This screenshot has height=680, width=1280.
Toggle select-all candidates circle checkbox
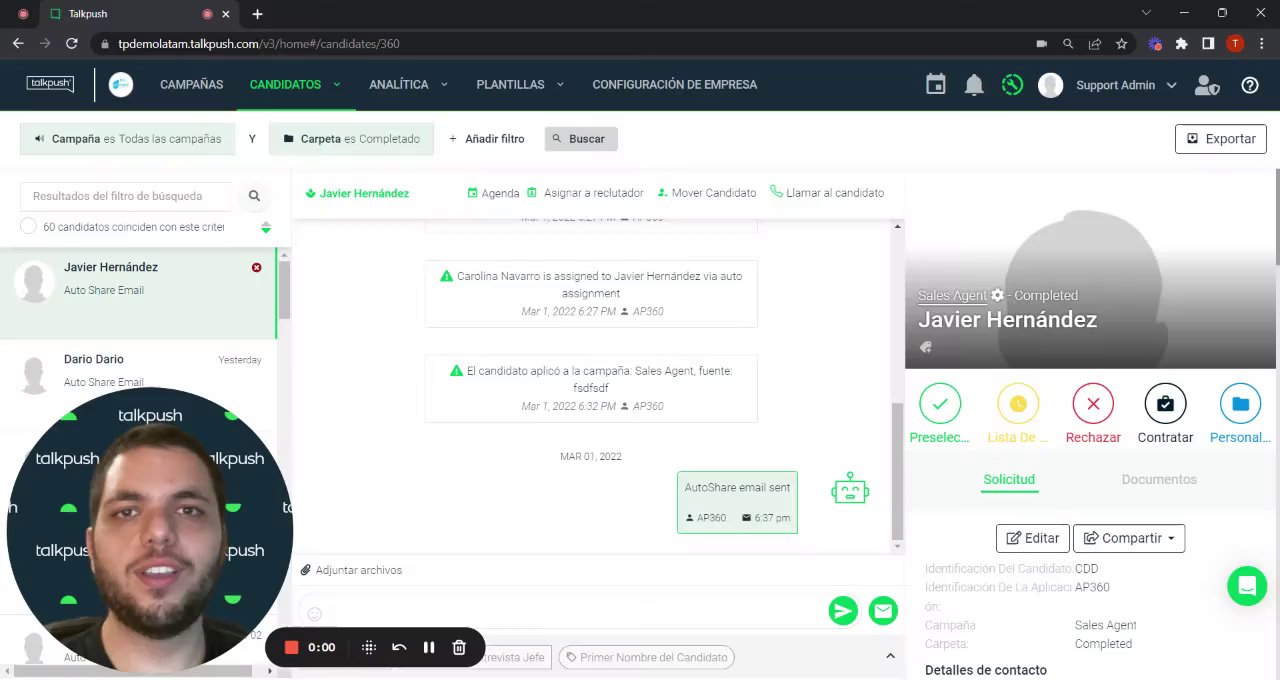coord(28,227)
